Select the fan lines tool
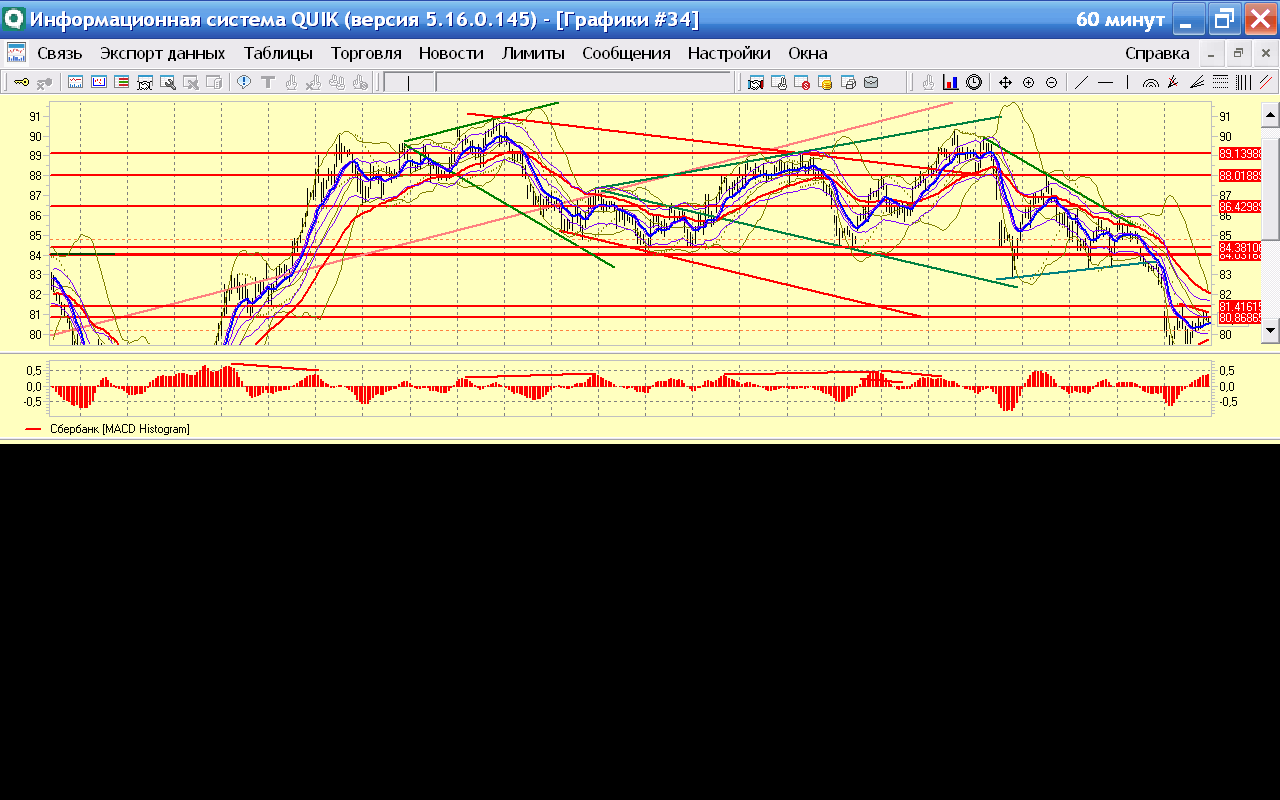 click(x=1197, y=82)
